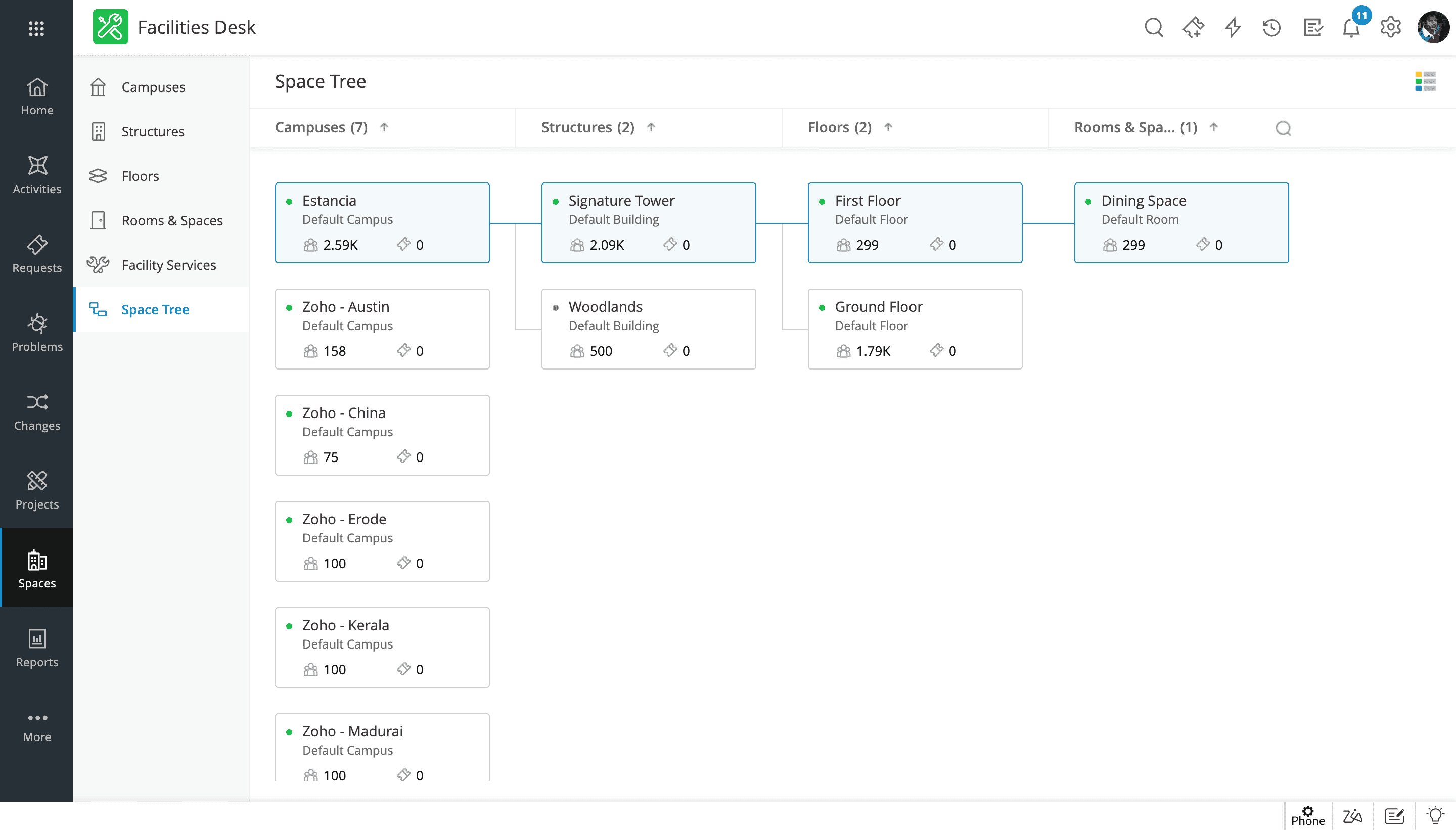Image resolution: width=1456 pixels, height=830 pixels.
Task: Select Structures in the submenu
Action: tap(161, 132)
